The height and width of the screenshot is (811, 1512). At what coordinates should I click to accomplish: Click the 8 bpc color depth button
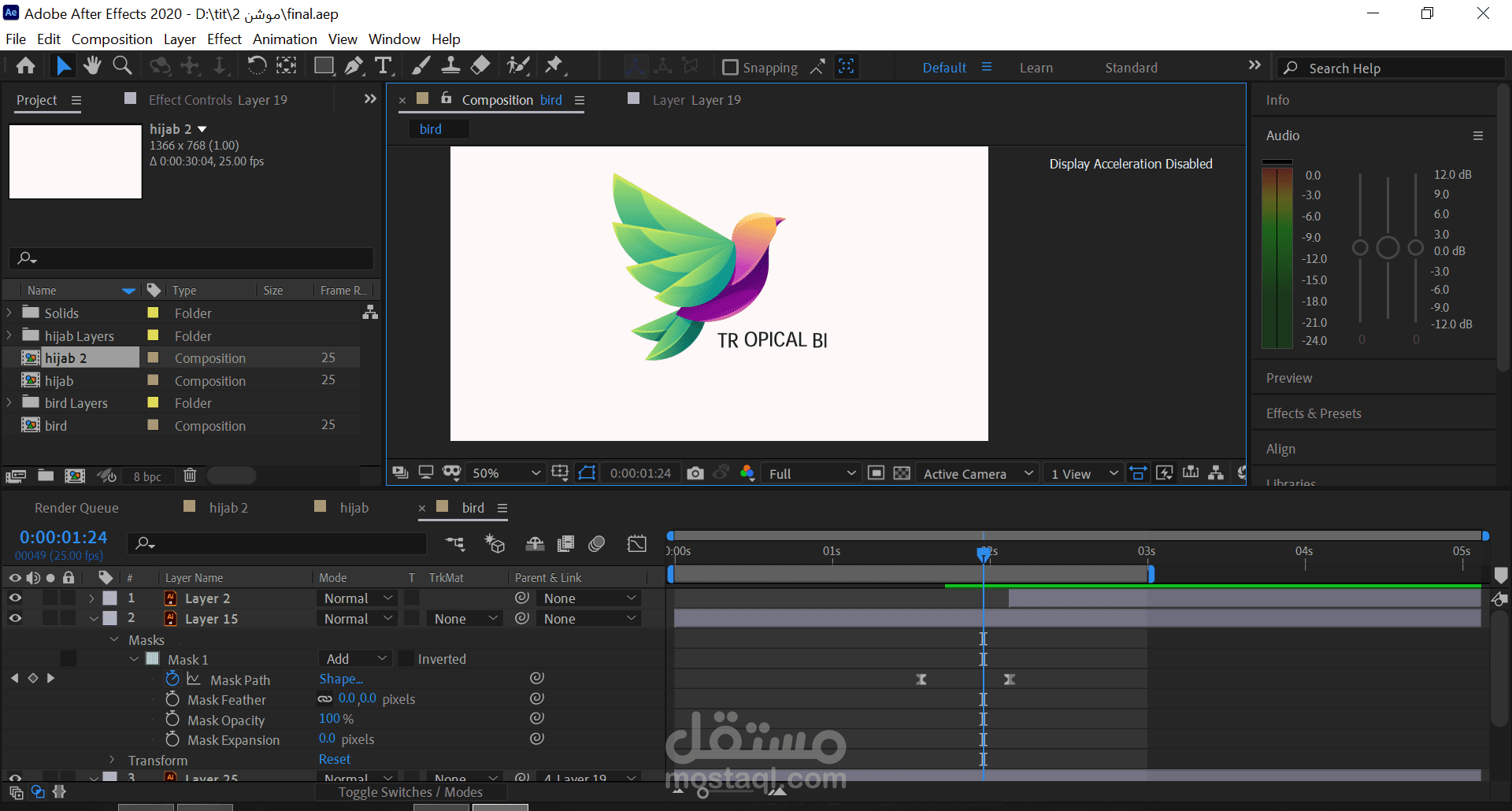[x=147, y=476]
